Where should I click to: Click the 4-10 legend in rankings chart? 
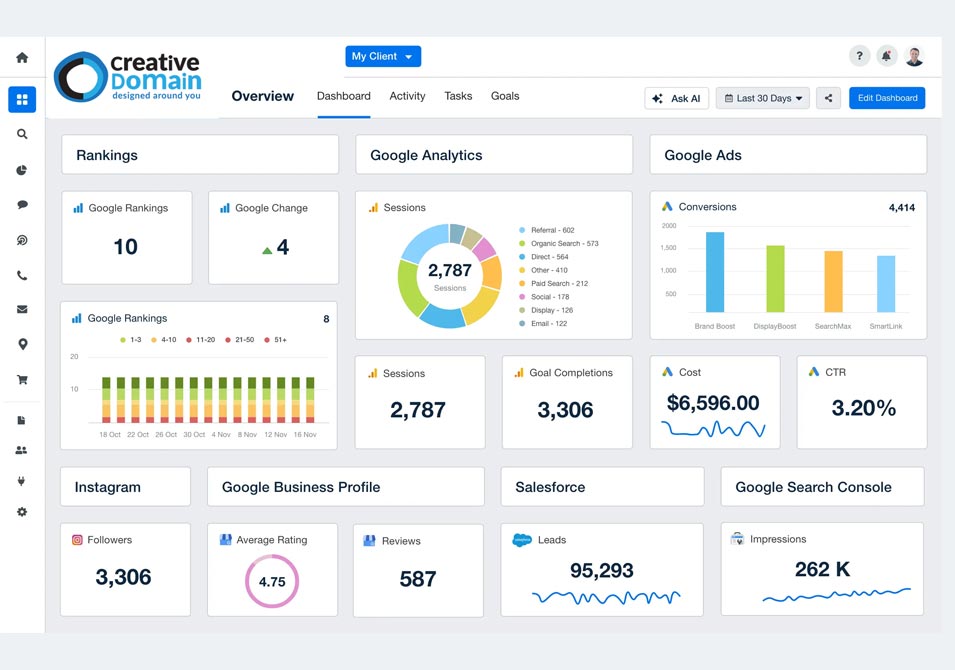coord(164,339)
